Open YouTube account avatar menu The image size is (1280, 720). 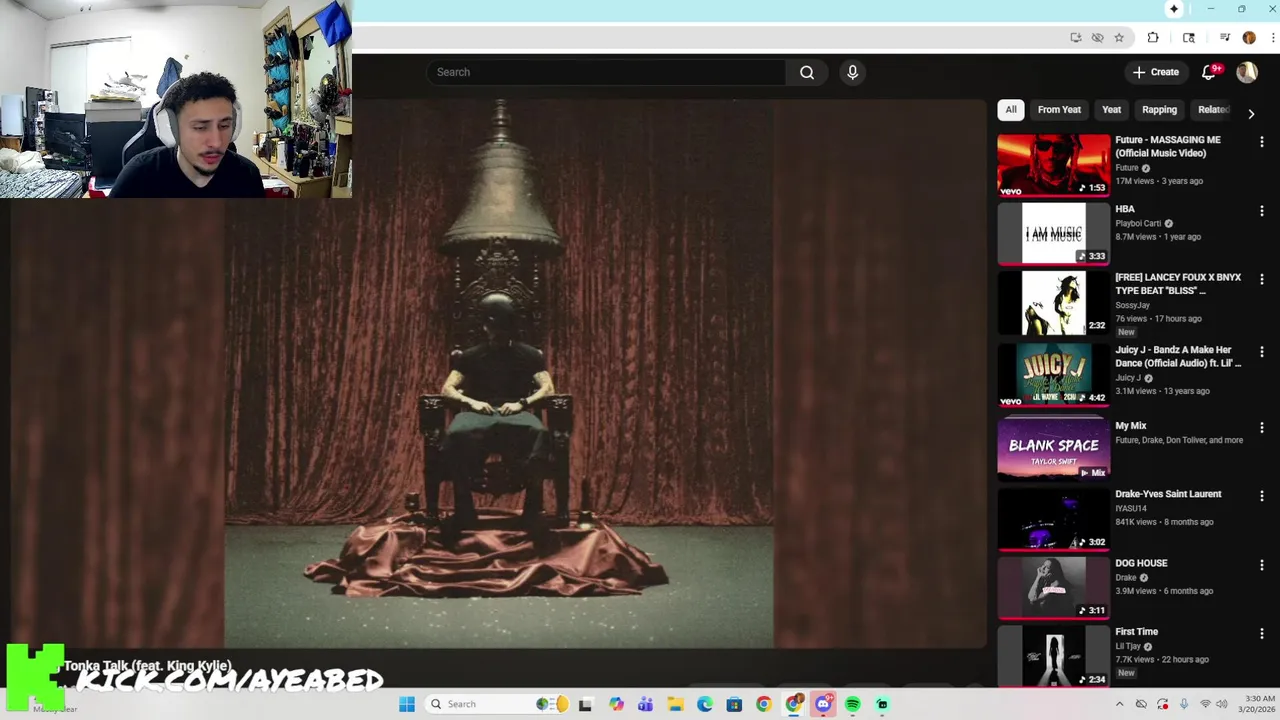pyautogui.click(x=1247, y=72)
